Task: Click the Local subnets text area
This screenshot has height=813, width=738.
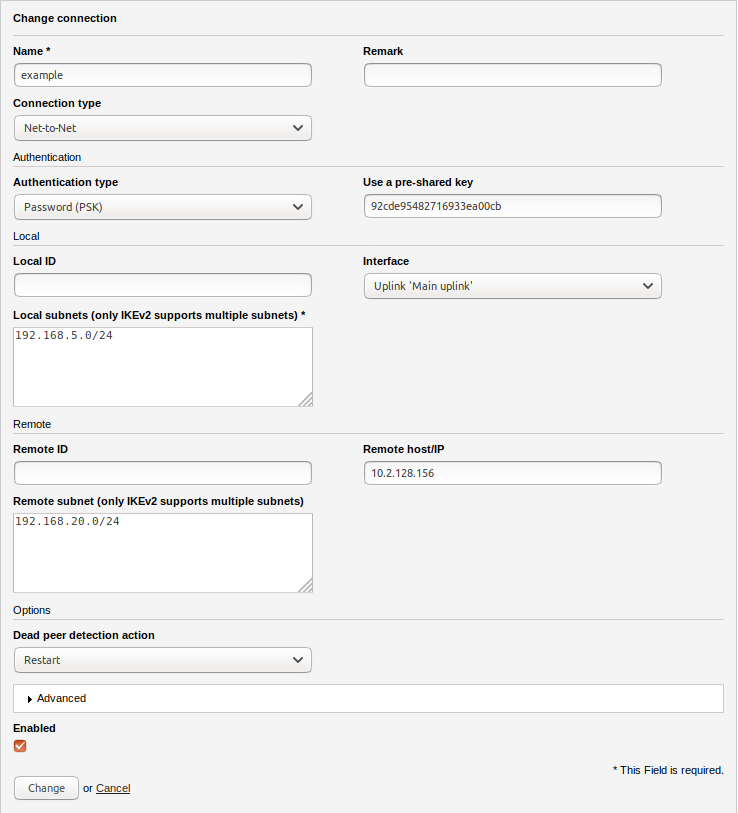Action: (x=162, y=366)
